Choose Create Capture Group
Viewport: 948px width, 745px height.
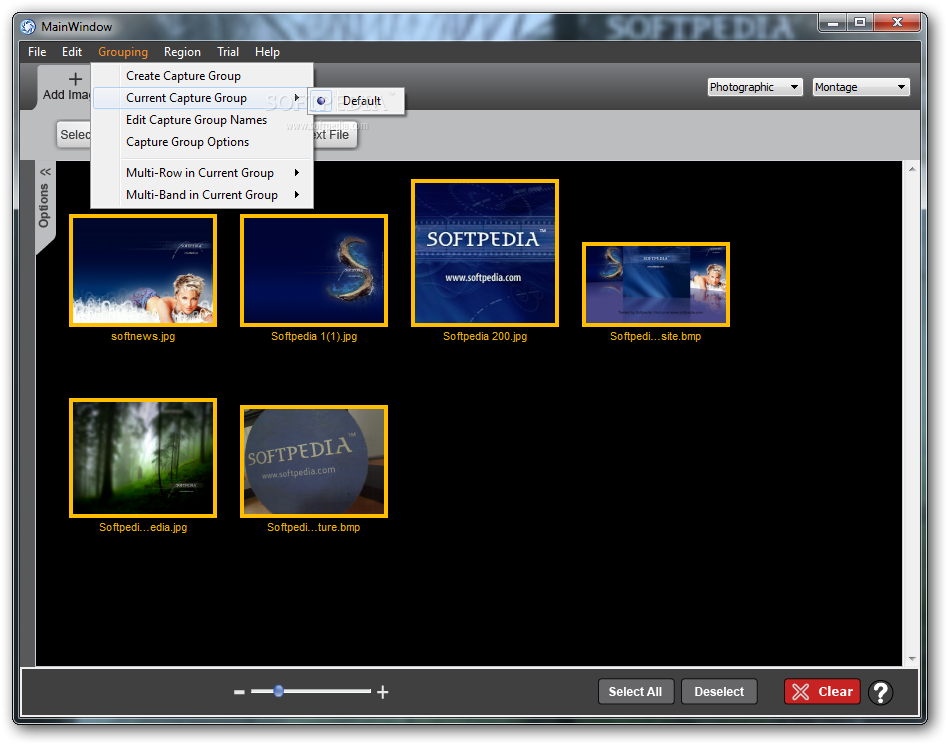202,76
